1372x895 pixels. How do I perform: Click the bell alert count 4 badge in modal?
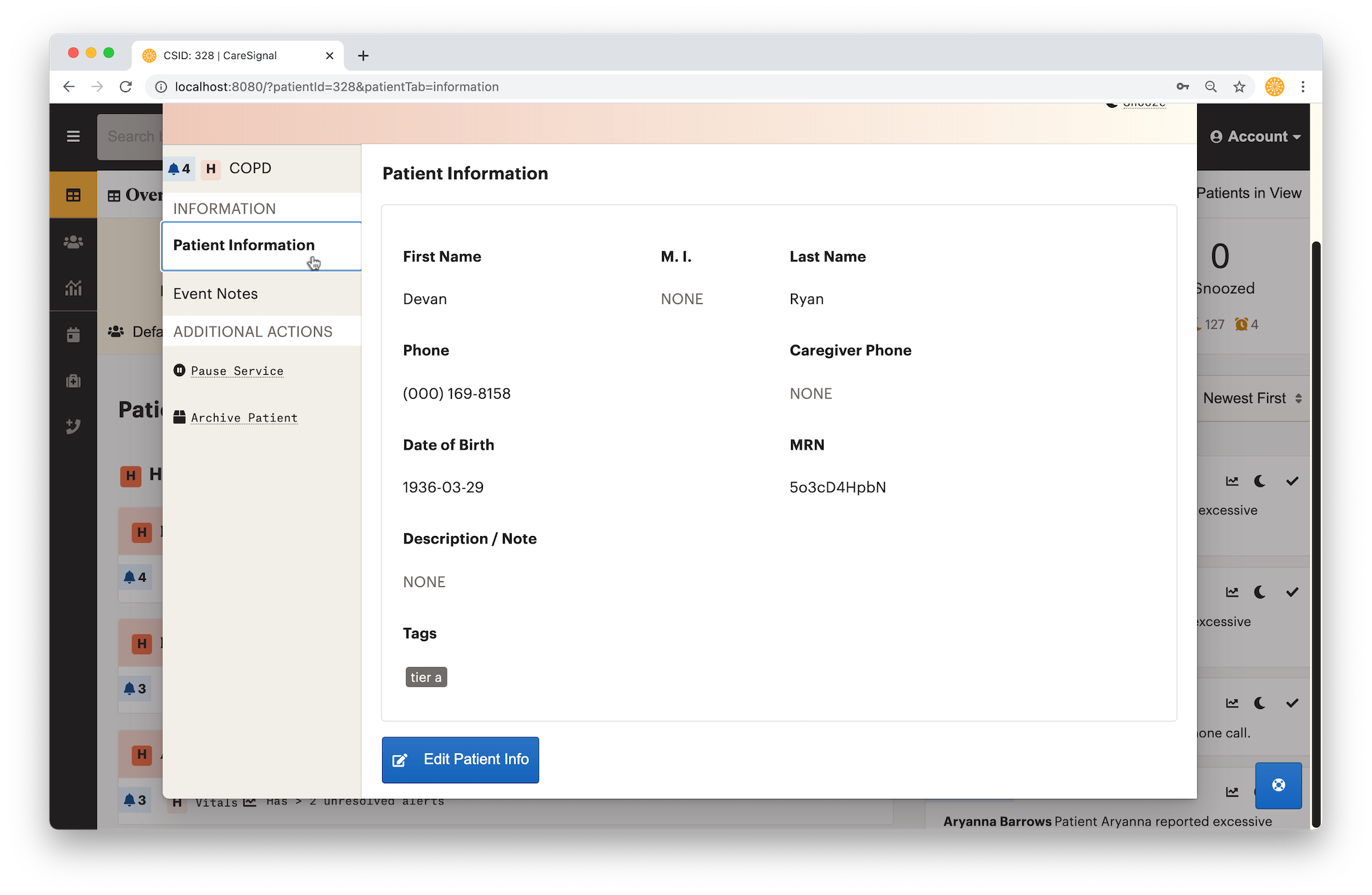(180, 169)
